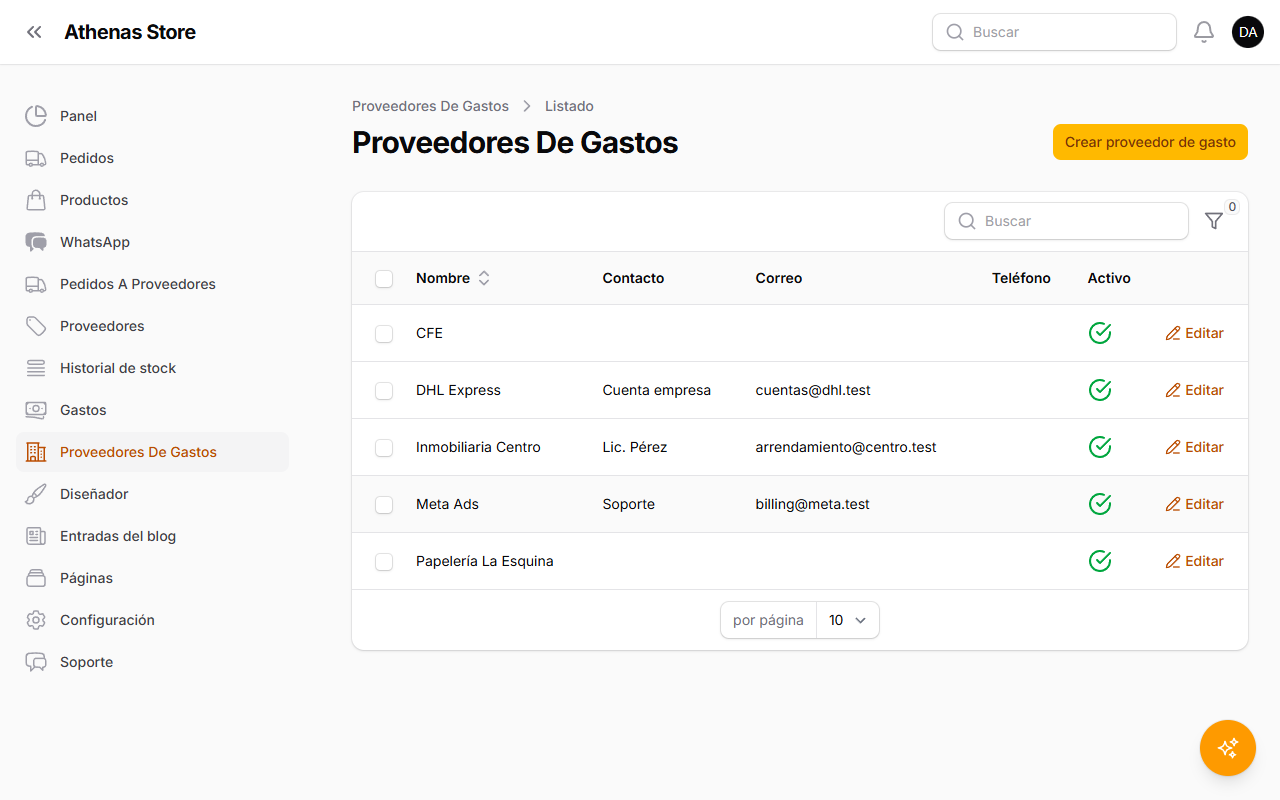Go to Pedidos in sidebar
Screen dimensions: 1280x800
click(x=152, y=158)
